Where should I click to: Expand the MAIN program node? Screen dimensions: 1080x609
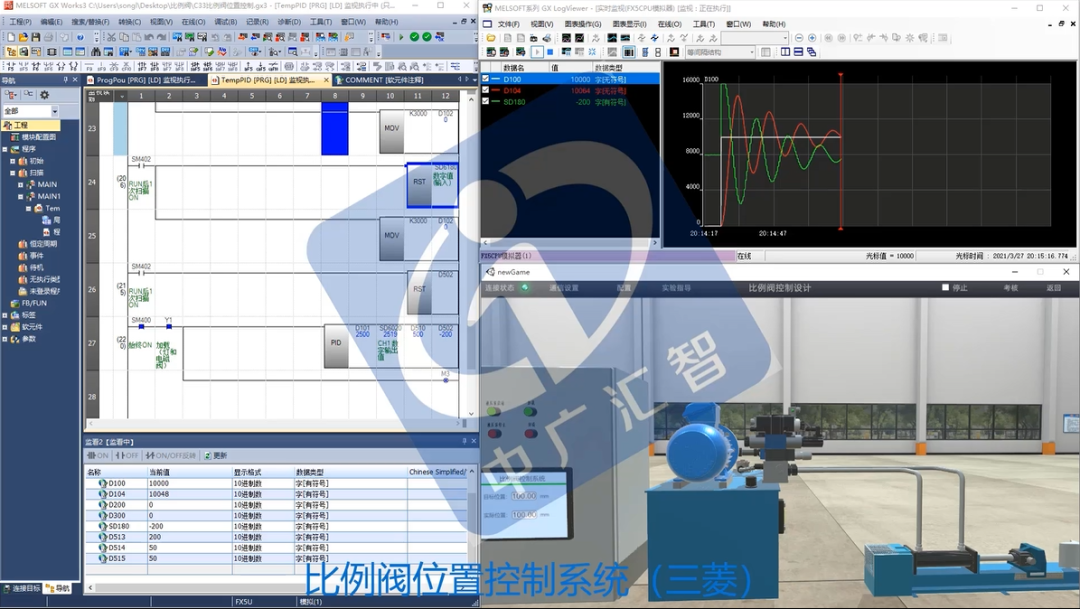pyautogui.click(x=20, y=185)
